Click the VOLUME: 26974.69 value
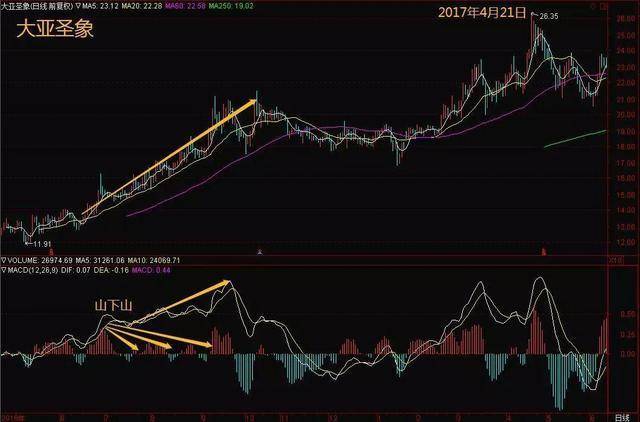The width and height of the screenshot is (640, 422). tap(39, 260)
